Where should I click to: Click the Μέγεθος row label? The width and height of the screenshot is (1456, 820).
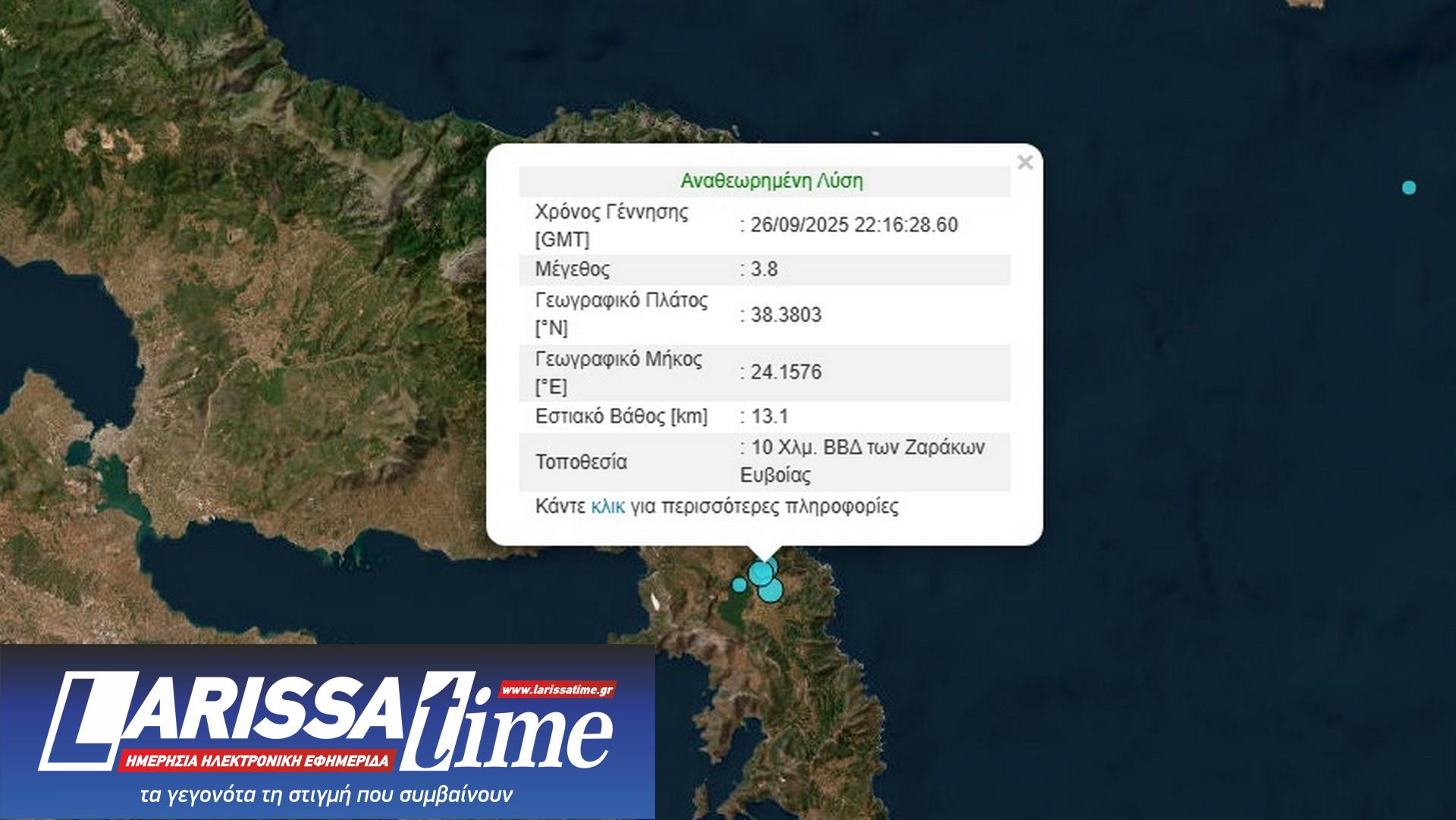(573, 269)
